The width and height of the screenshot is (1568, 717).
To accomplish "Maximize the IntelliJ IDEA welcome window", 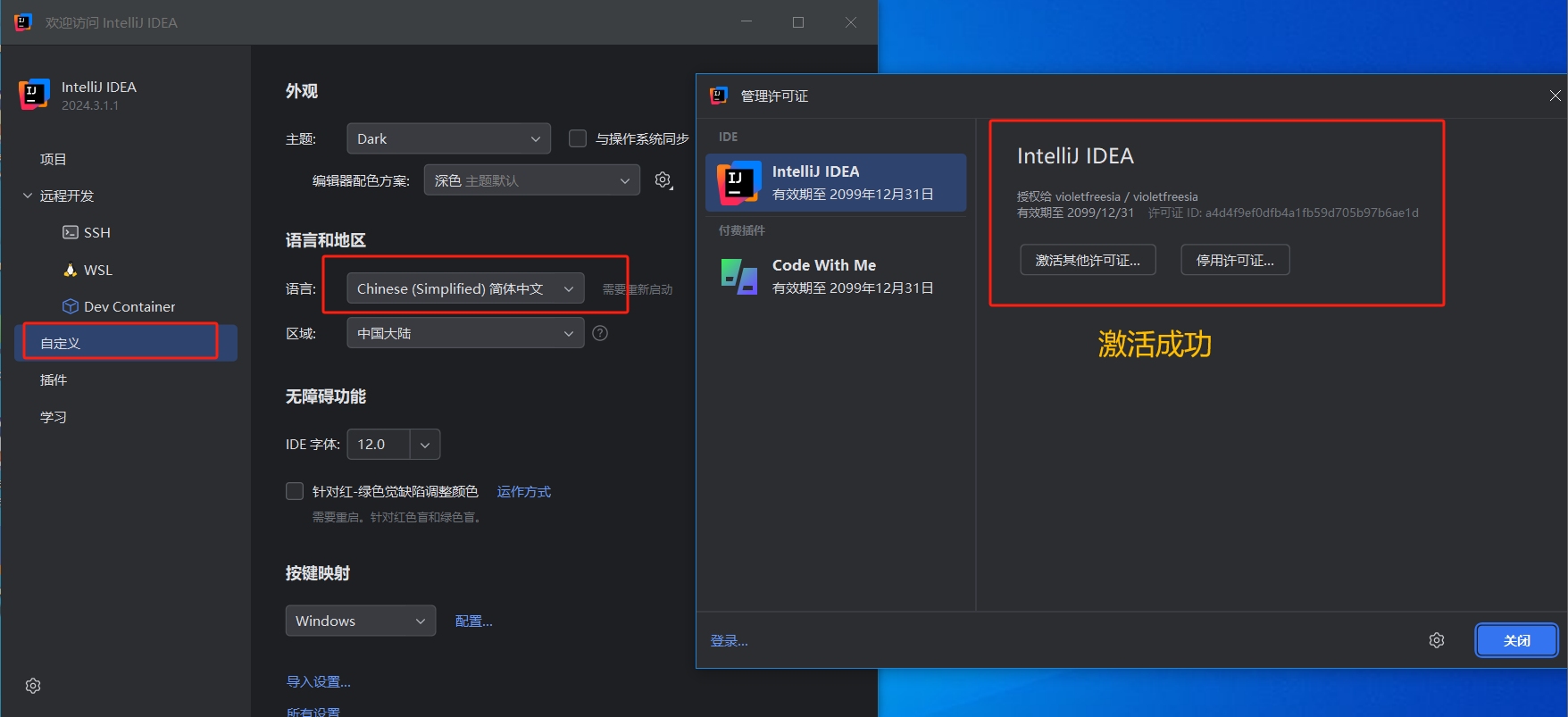I will coord(798,22).
